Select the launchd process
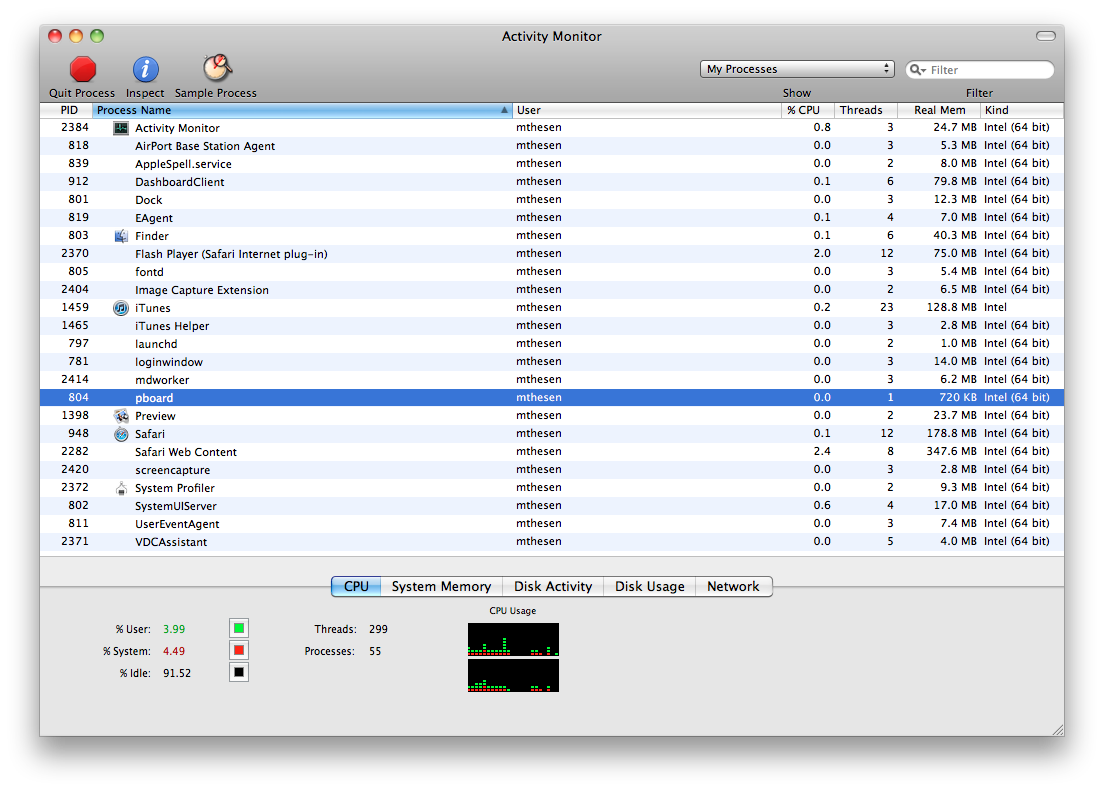This screenshot has height=791, width=1104. [552, 344]
